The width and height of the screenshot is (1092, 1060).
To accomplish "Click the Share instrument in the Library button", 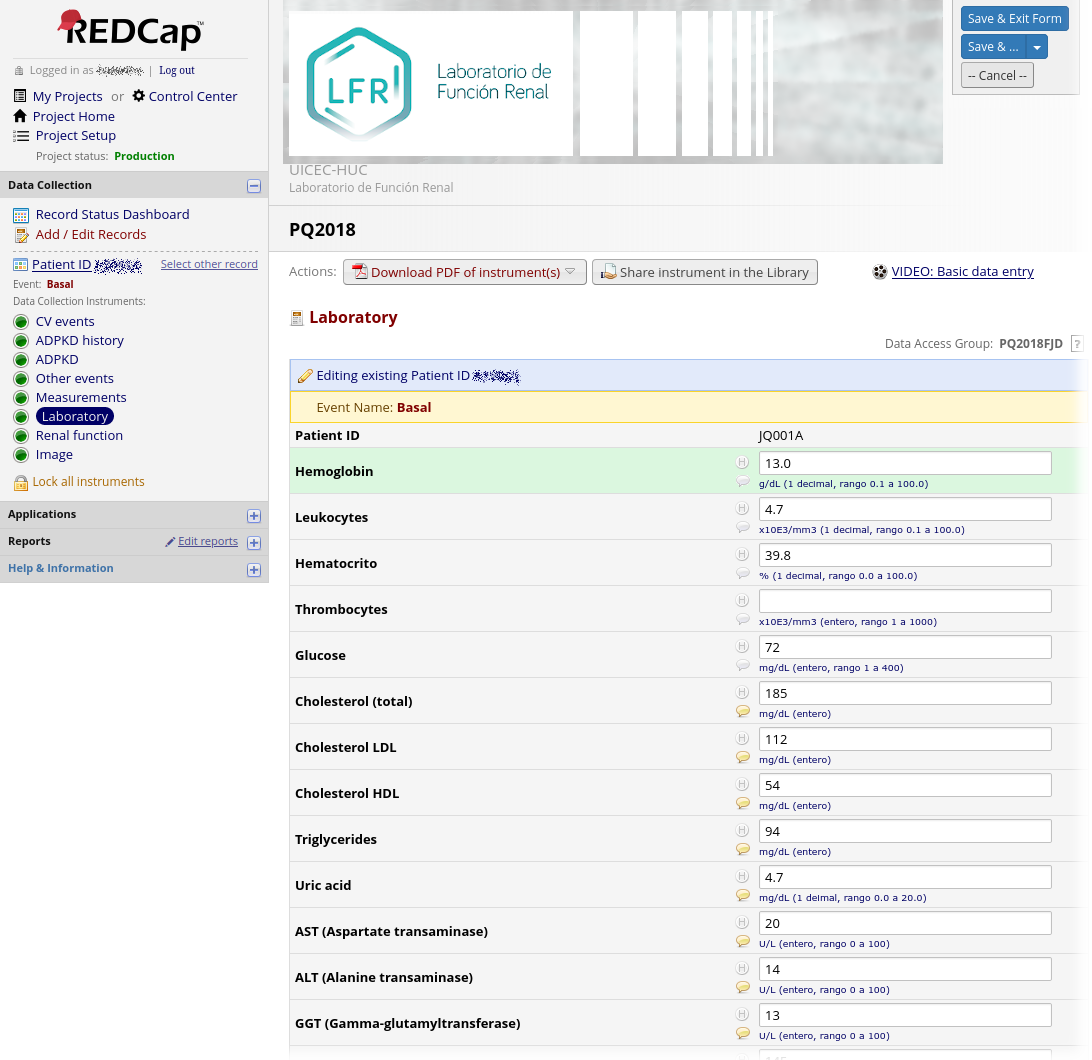I will [704, 272].
